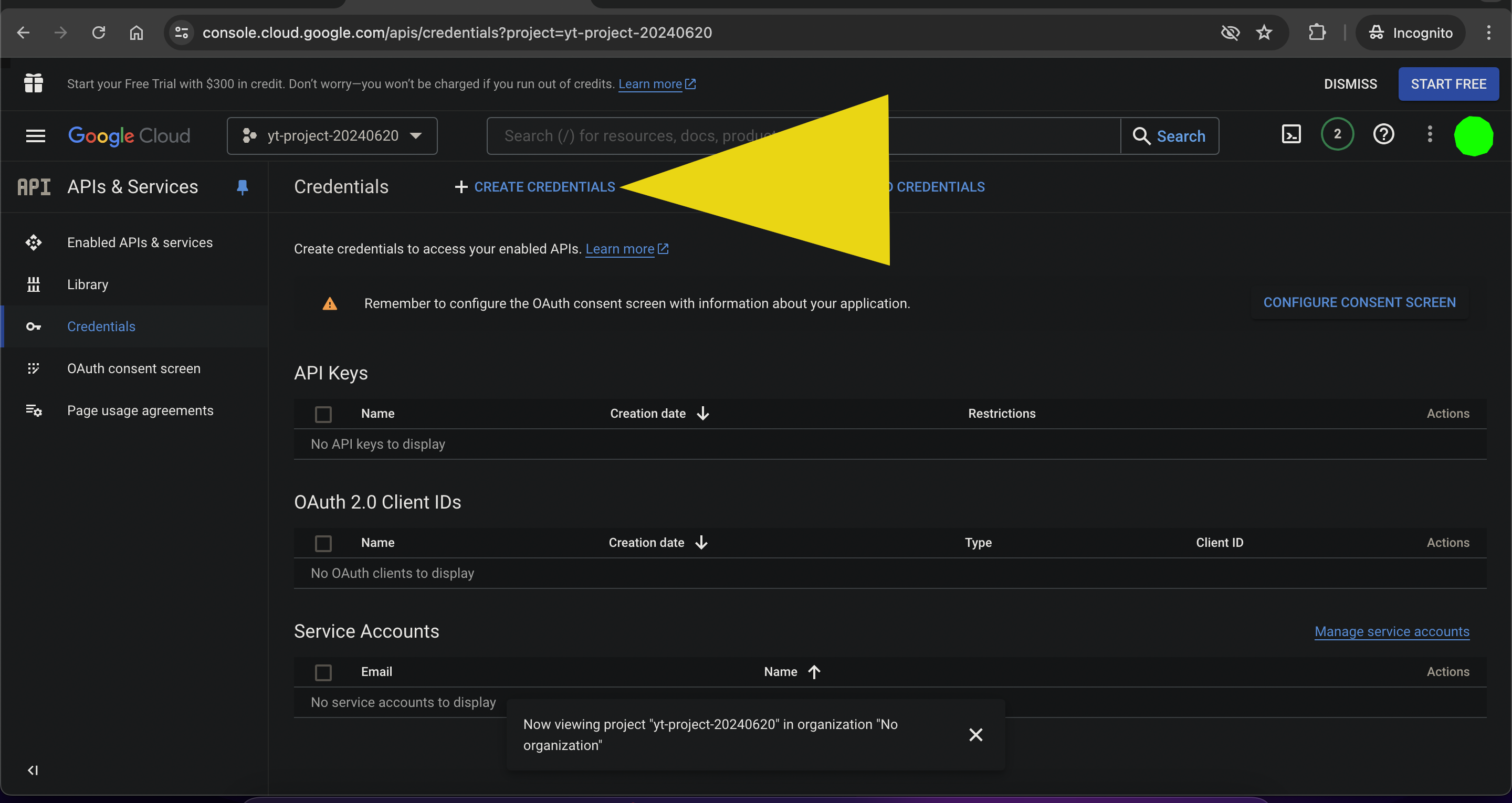This screenshot has width=1512, height=803.
Task: Unpin APIs & Services from navigation
Action: (x=243, y=187)
